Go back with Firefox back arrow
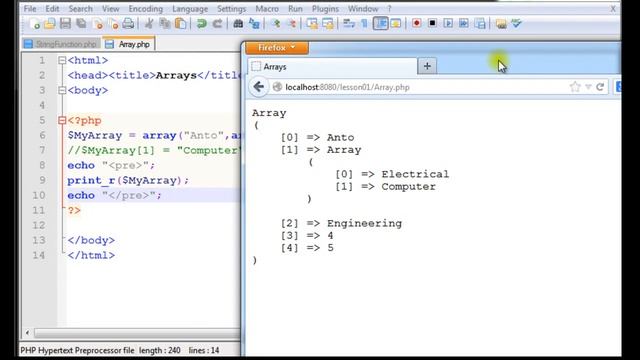Image resolution: width=640 pixels, height=360 pixels. 258,87
